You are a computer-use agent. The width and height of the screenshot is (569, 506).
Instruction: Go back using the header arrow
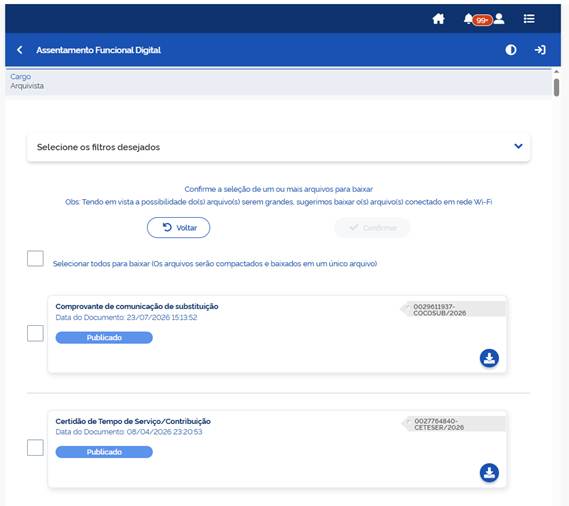click(20, 50)
